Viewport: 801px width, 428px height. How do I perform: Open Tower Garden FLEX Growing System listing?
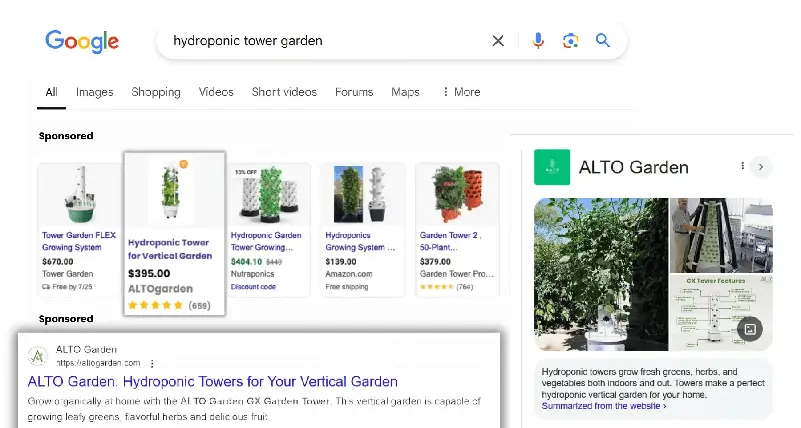79,241
